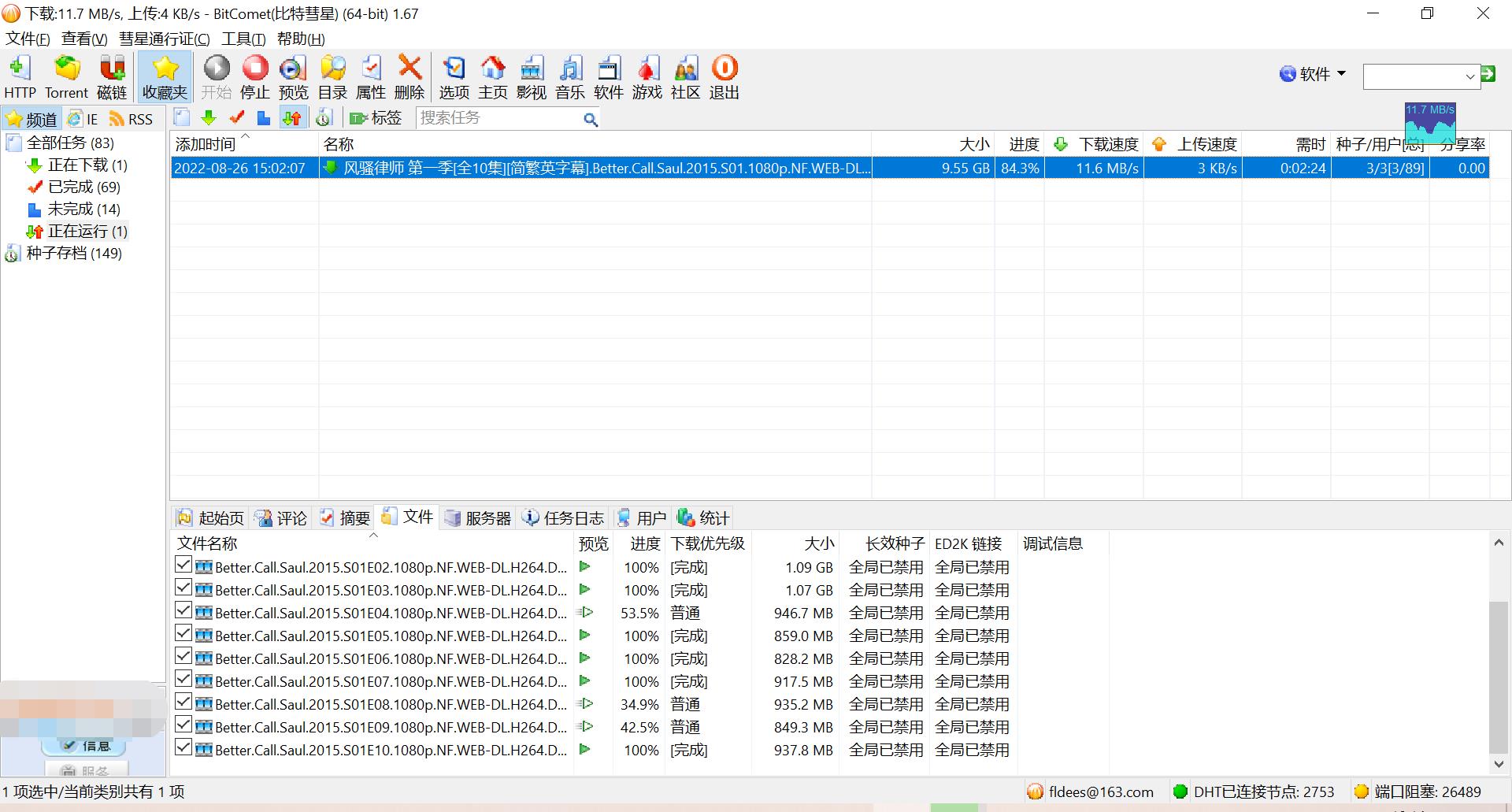Switch to the 任务日志 tab
The image size is (1512, 812).
click(x=564, y=517)
